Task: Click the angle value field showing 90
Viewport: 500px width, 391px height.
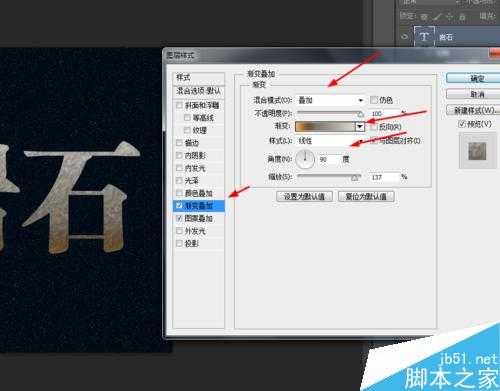Action: 329,160
